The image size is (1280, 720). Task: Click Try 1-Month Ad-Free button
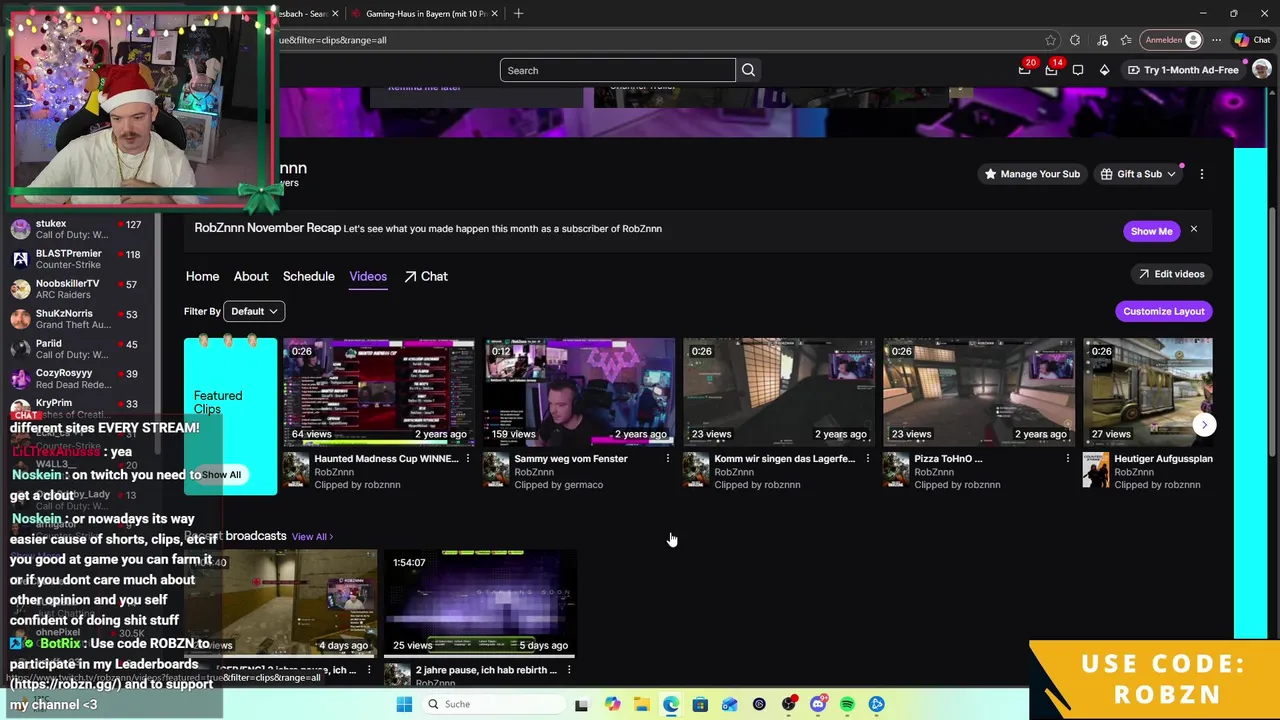(x=1183, y=70)
